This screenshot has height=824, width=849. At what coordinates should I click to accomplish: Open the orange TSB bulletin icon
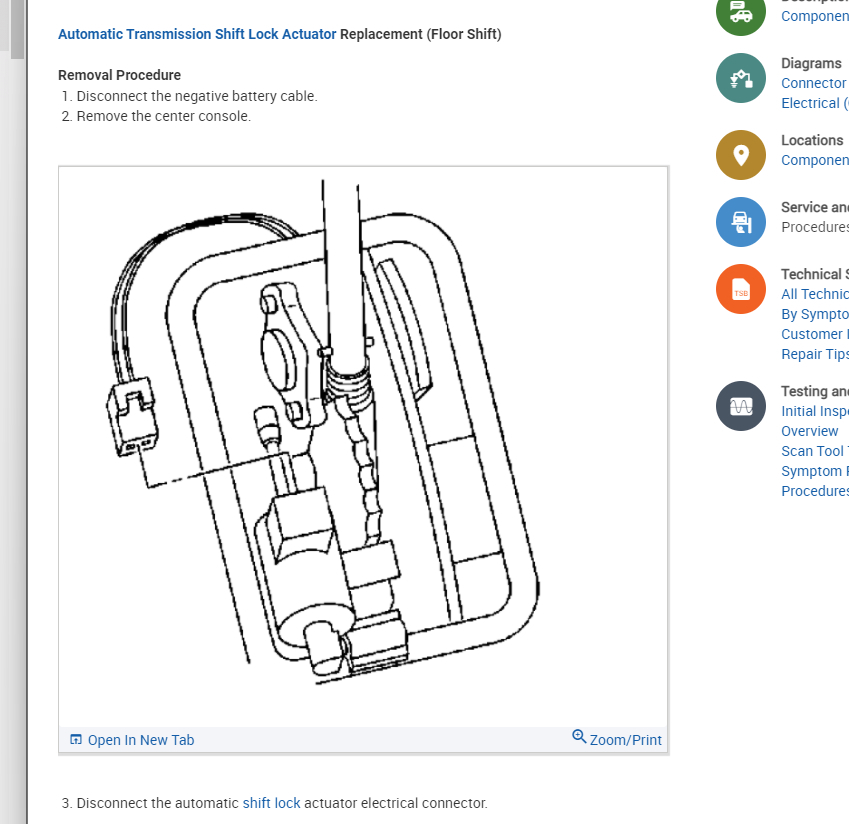pyautogui.click(x=741, y=289)
